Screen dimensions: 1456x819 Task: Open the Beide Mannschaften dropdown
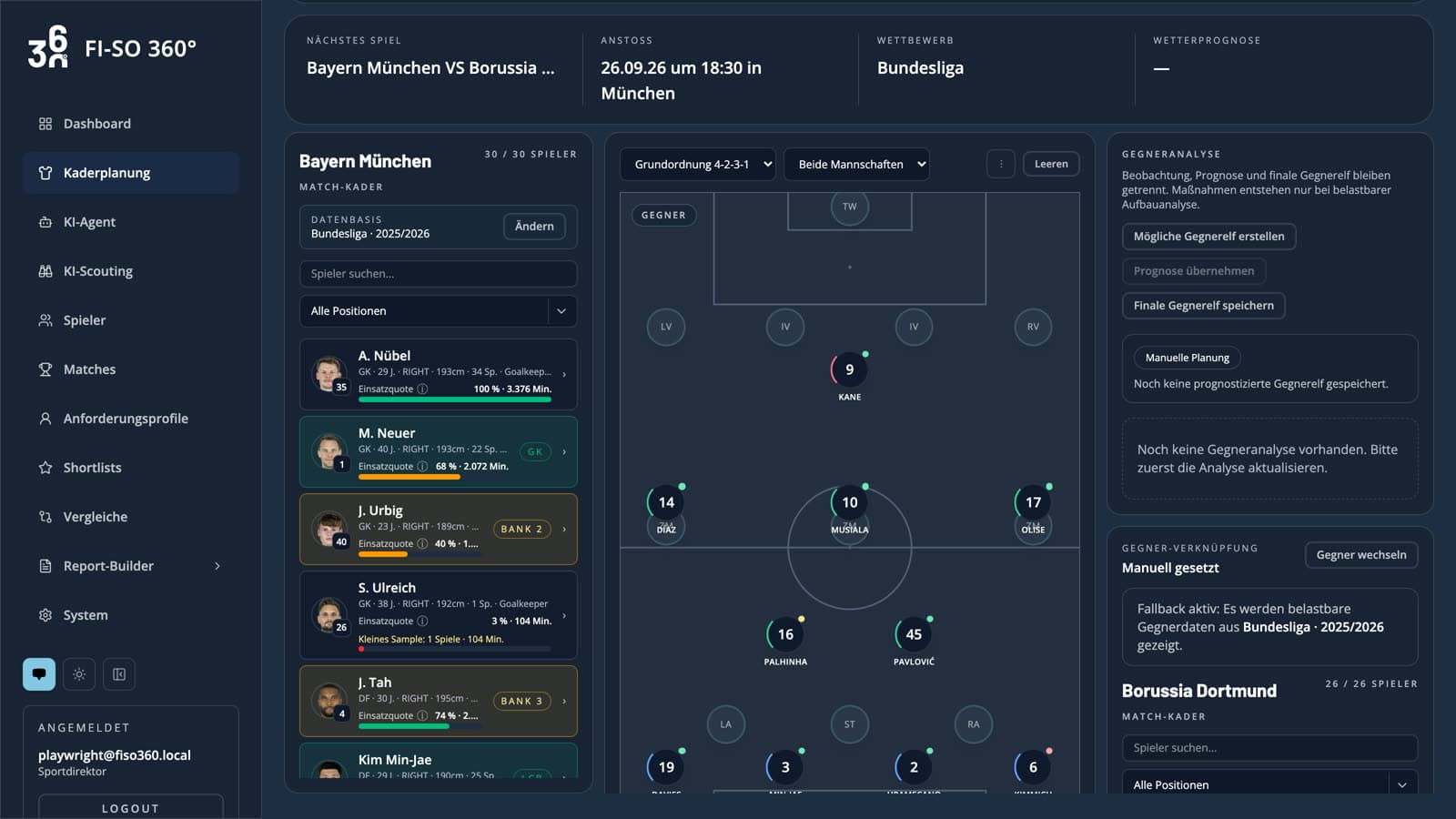(856, 164)
